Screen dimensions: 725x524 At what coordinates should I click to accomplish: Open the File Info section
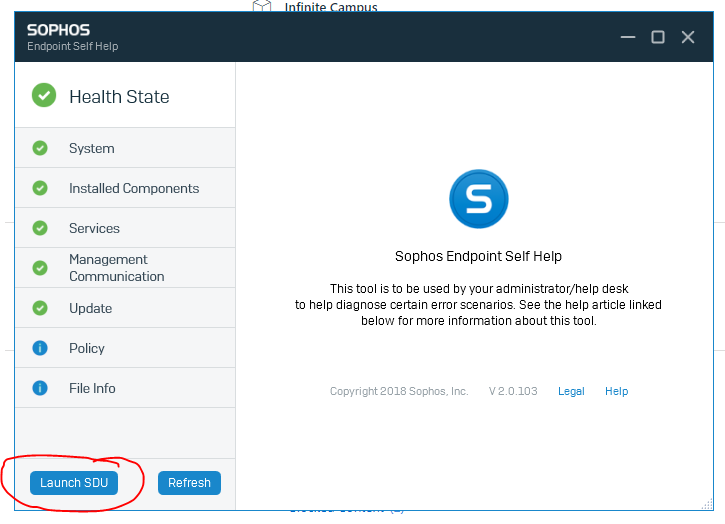125,388
